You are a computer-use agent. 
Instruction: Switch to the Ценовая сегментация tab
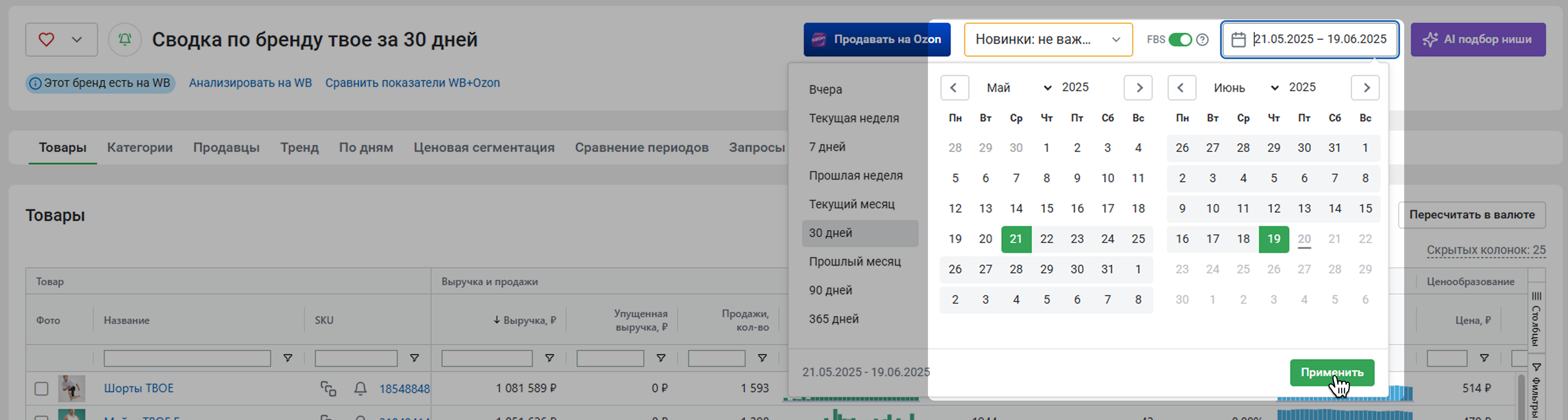pos(484,148)
